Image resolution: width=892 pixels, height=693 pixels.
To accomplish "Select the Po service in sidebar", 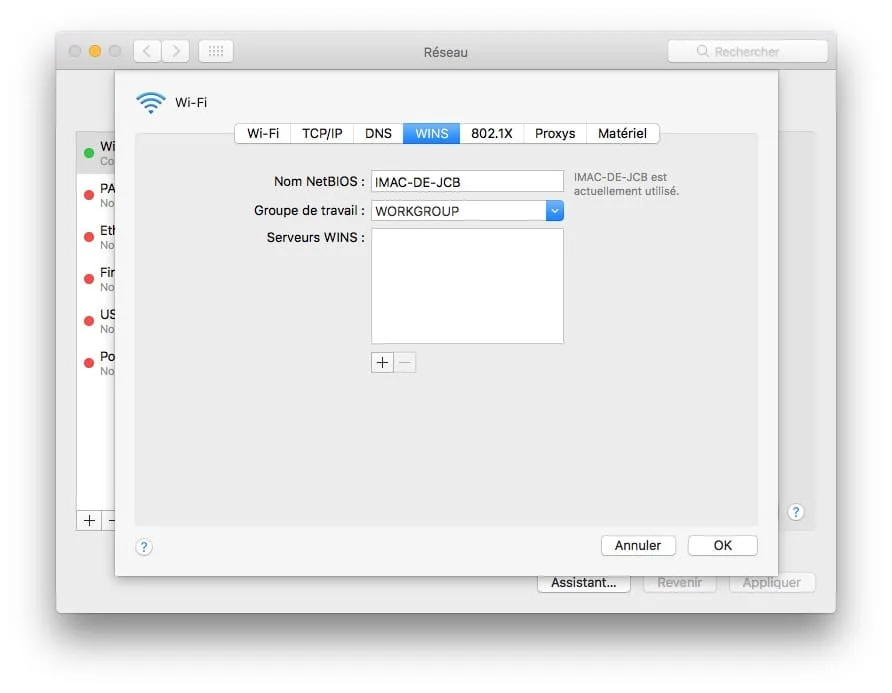I will 96,364.
